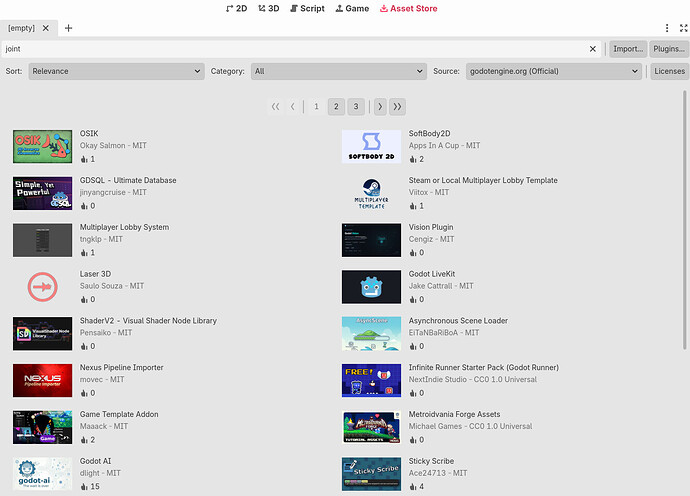Open the Sticky Scribe asset thumbnail
The image size is (690, 496).
pos(371,474)
